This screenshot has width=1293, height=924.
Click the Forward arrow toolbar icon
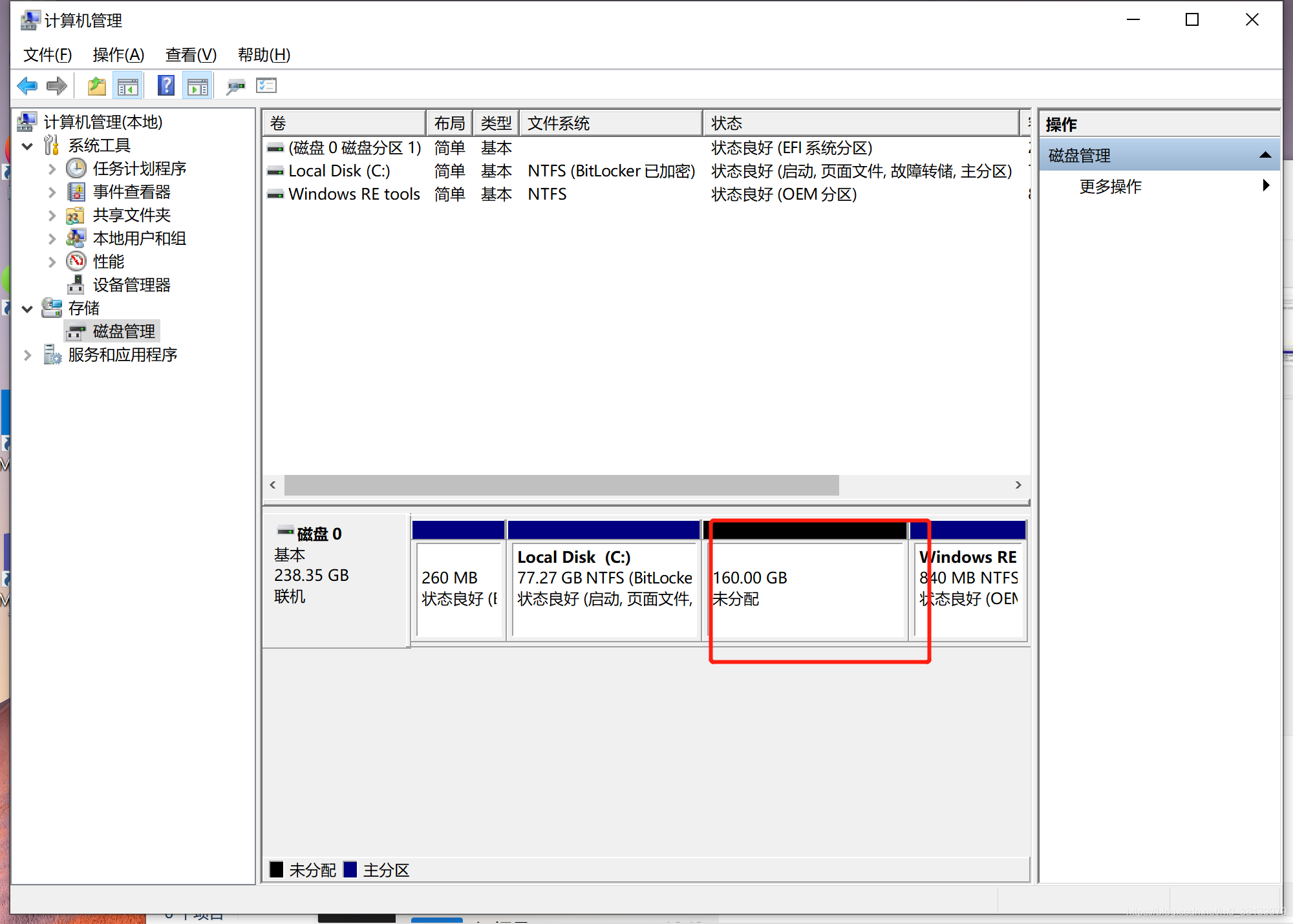[57, 86]
